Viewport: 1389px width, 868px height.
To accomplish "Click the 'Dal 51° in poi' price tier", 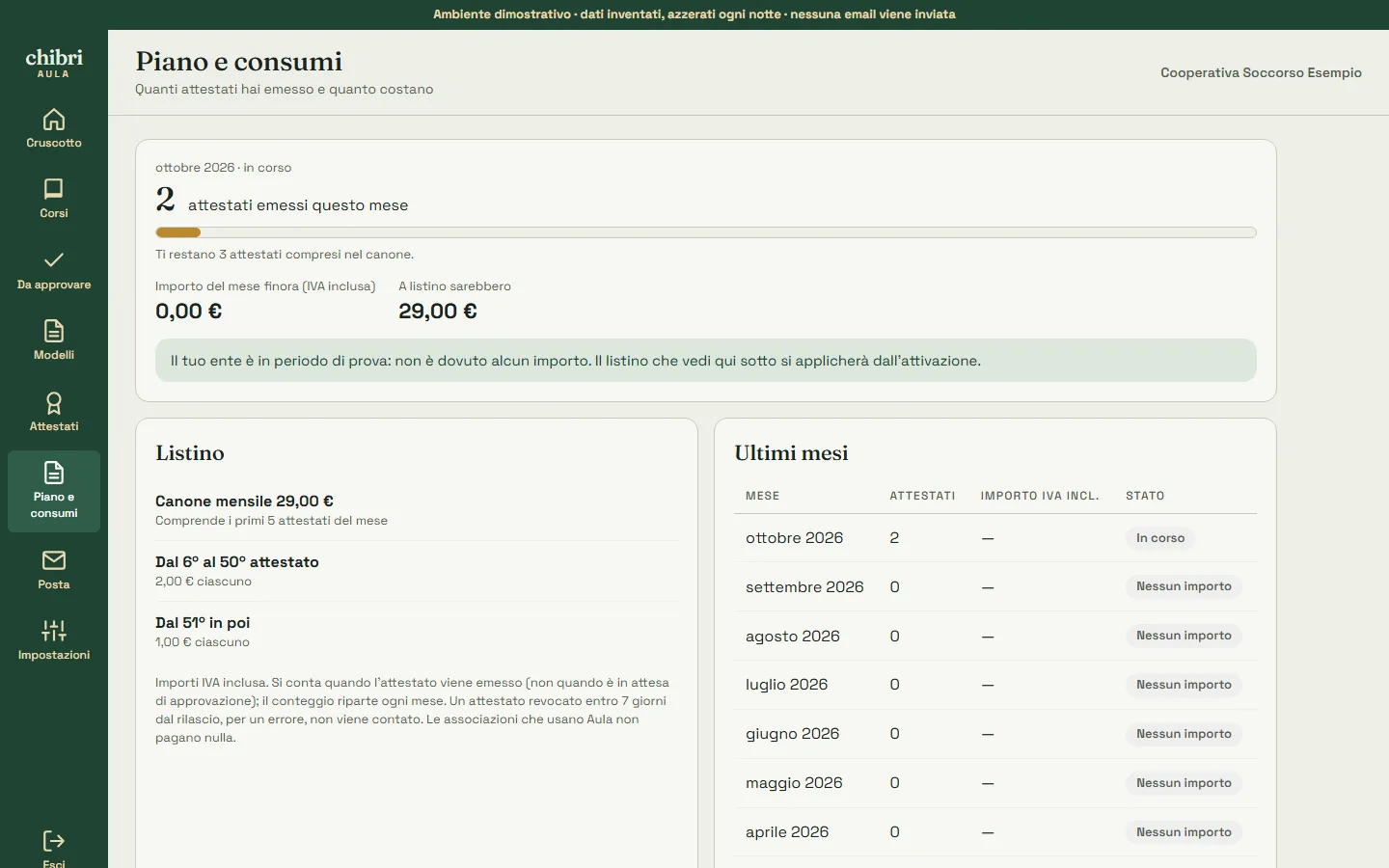I will (x=203, y=623).
